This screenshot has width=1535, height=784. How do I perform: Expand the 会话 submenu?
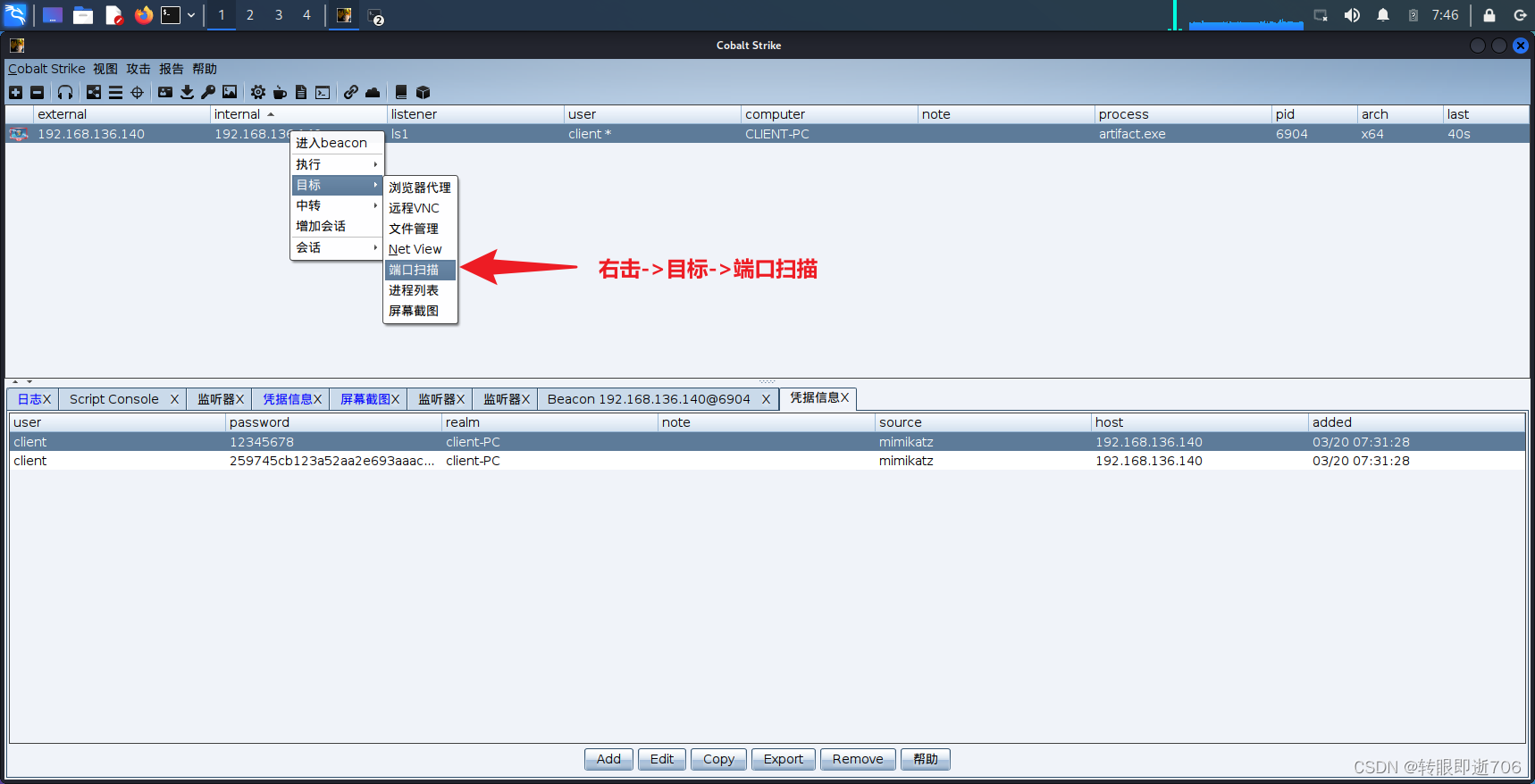point(337,247)
